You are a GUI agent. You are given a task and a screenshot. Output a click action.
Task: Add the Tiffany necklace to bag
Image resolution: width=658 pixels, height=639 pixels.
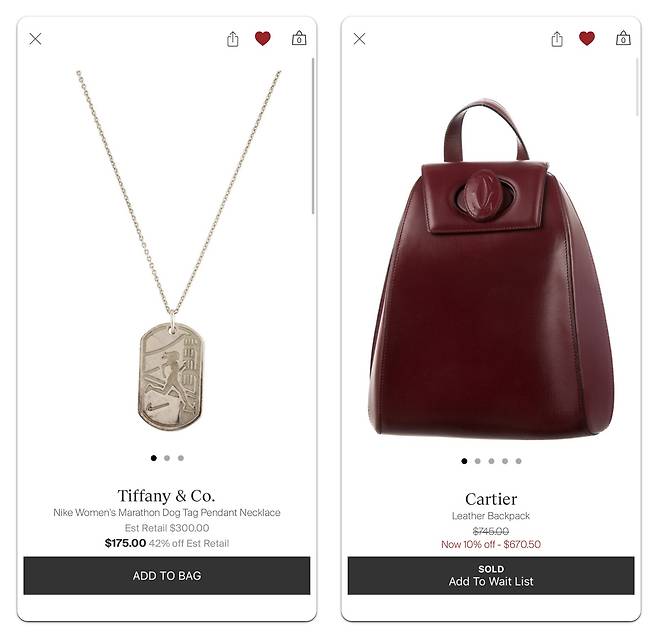pos(167,576)
